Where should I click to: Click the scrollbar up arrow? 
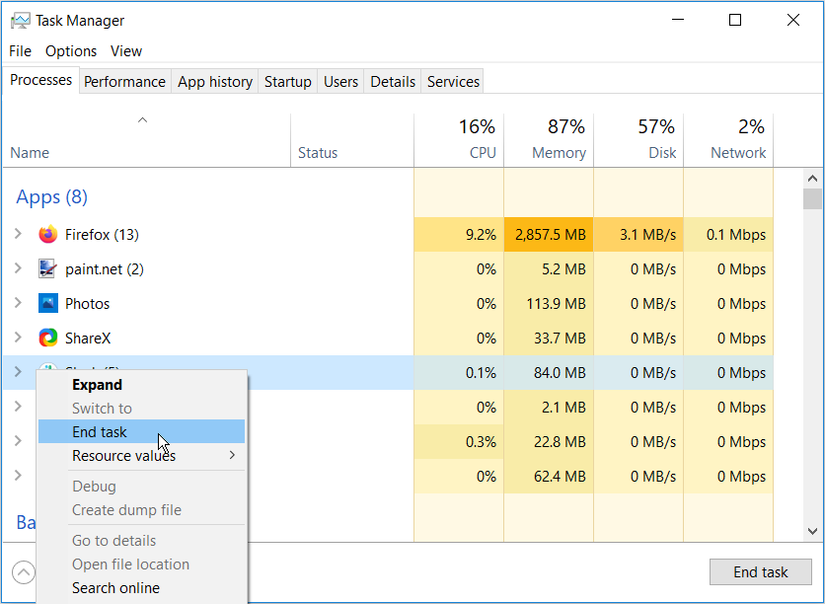click(x=812, y=178)
